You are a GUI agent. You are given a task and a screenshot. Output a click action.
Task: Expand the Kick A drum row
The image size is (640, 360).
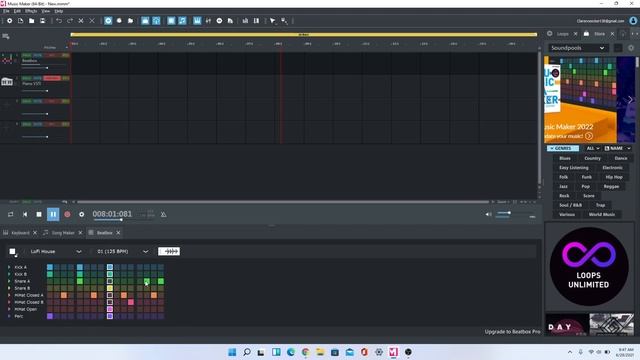[x=9, y=267]
